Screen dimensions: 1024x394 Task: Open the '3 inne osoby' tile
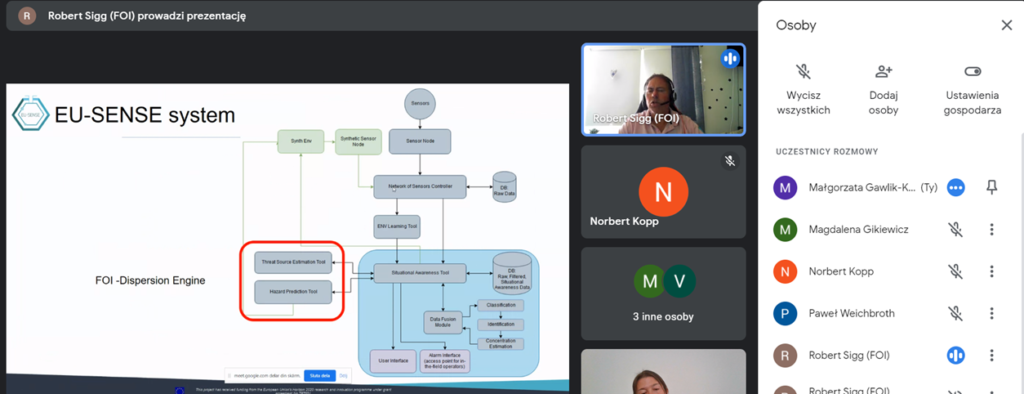(x=664, y=293)
